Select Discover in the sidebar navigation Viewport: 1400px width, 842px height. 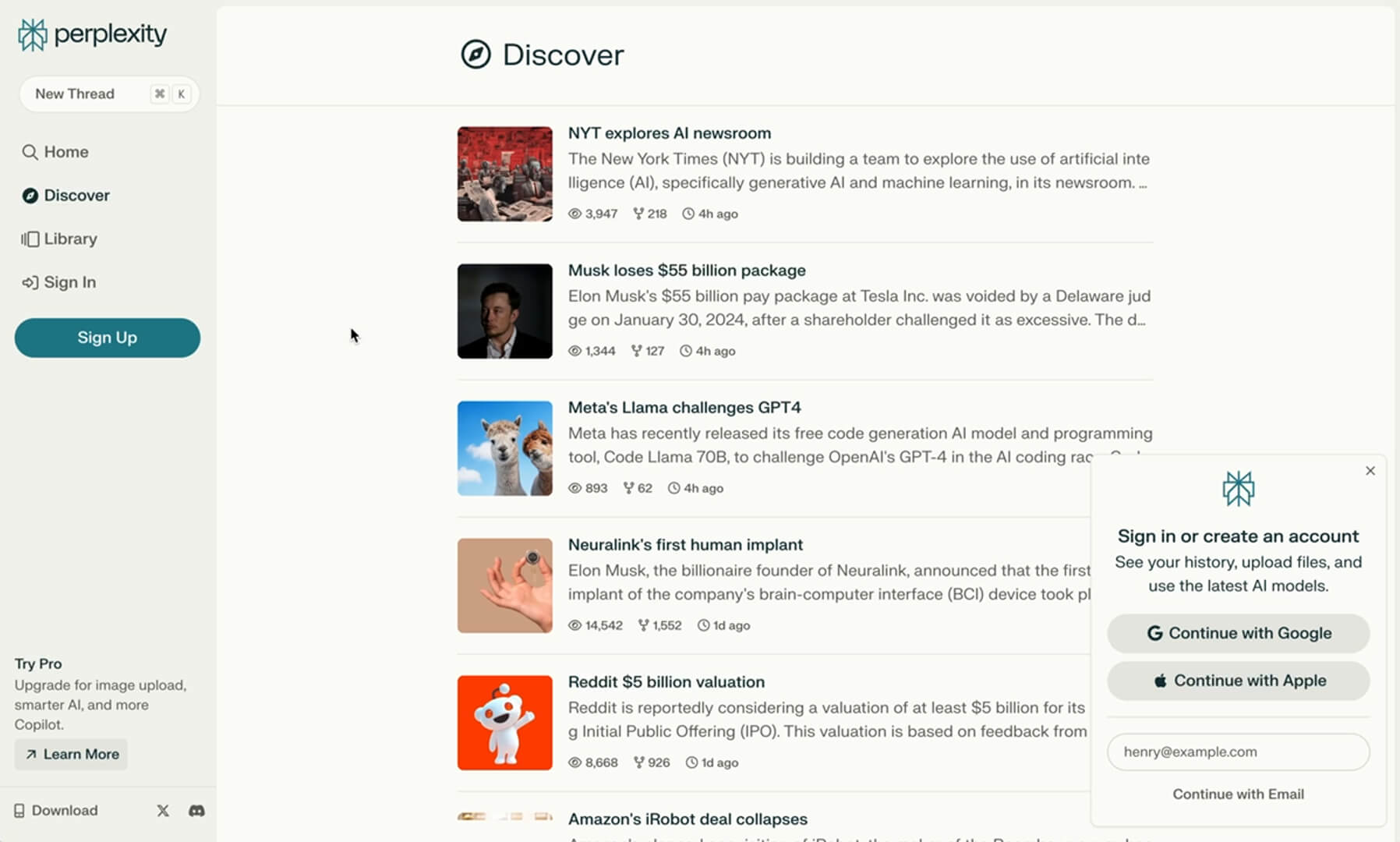pos(76,195)
